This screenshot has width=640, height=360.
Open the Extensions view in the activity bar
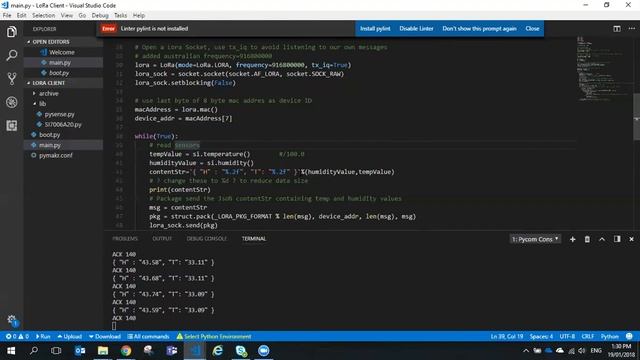(12, 125)
